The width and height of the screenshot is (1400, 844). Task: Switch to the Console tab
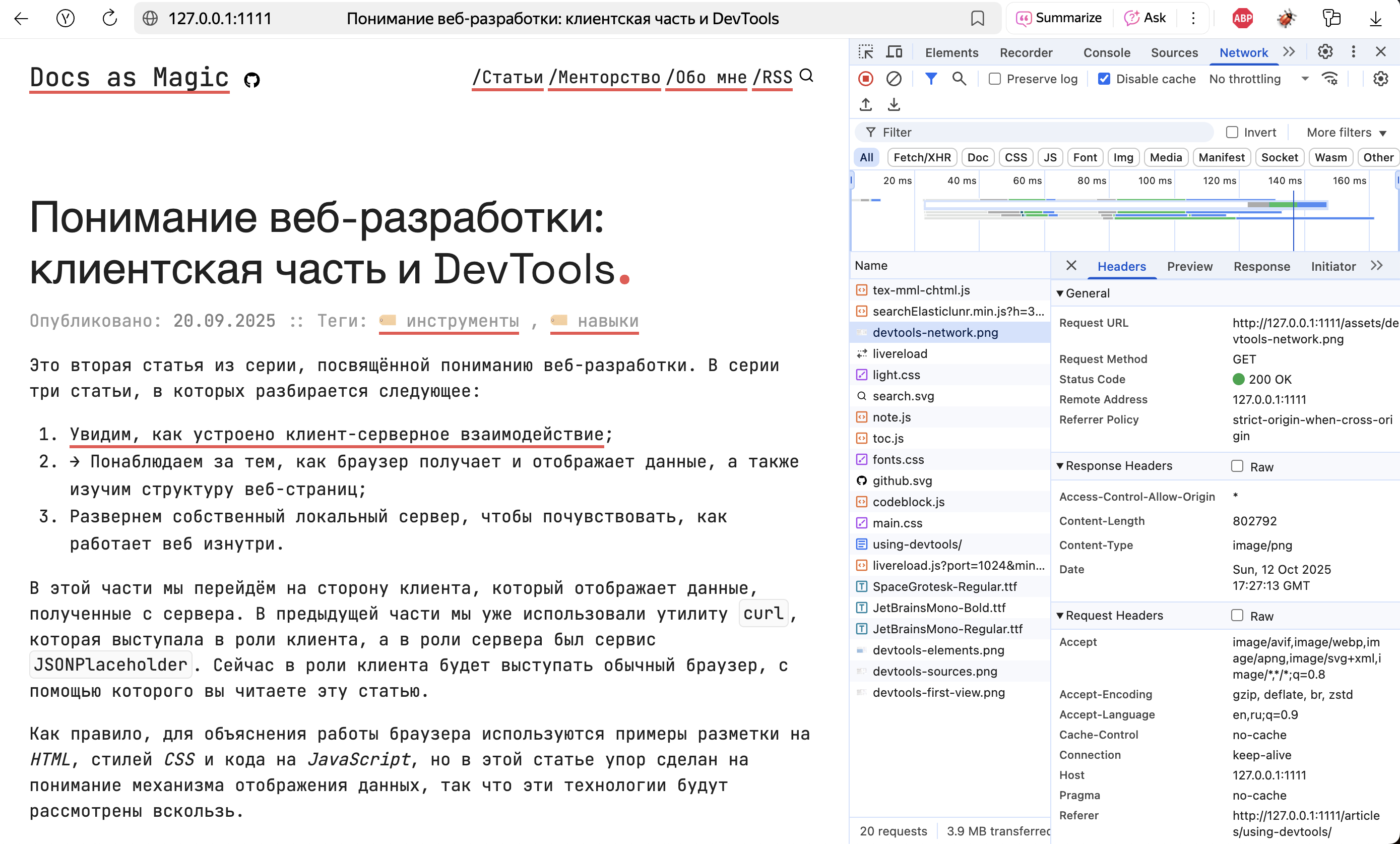(1106, 52)
